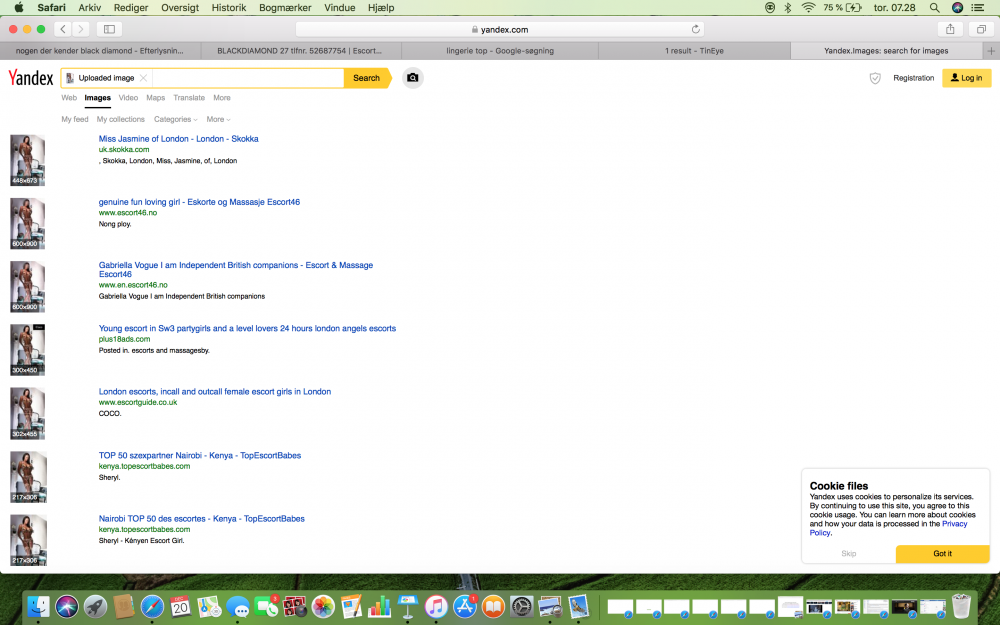Open the Oversigt menu
The image size is (1000, 625).
click(180, 8)
